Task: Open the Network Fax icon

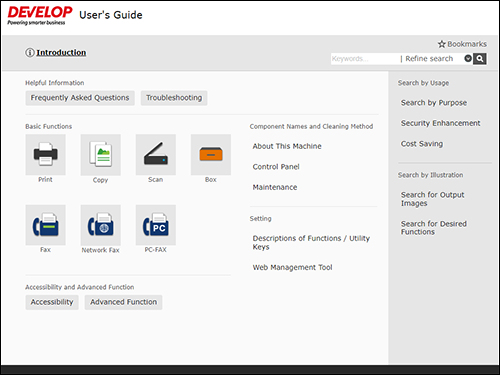Action: pyautogui.click(x=100, y=225)
